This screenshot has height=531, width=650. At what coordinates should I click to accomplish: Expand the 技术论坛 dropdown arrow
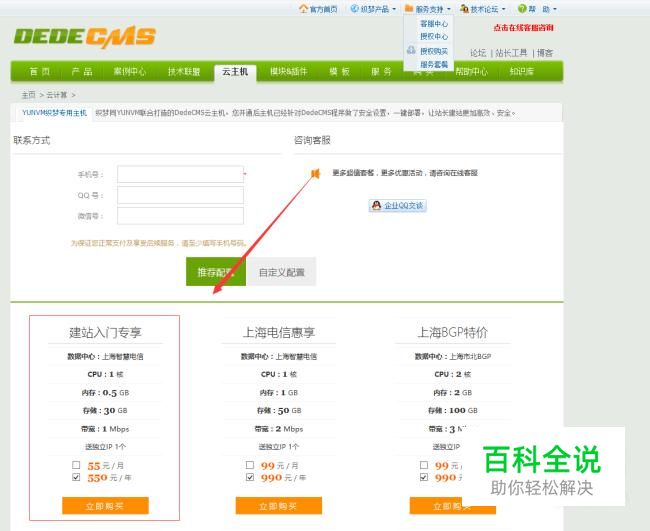coord(504,9)
